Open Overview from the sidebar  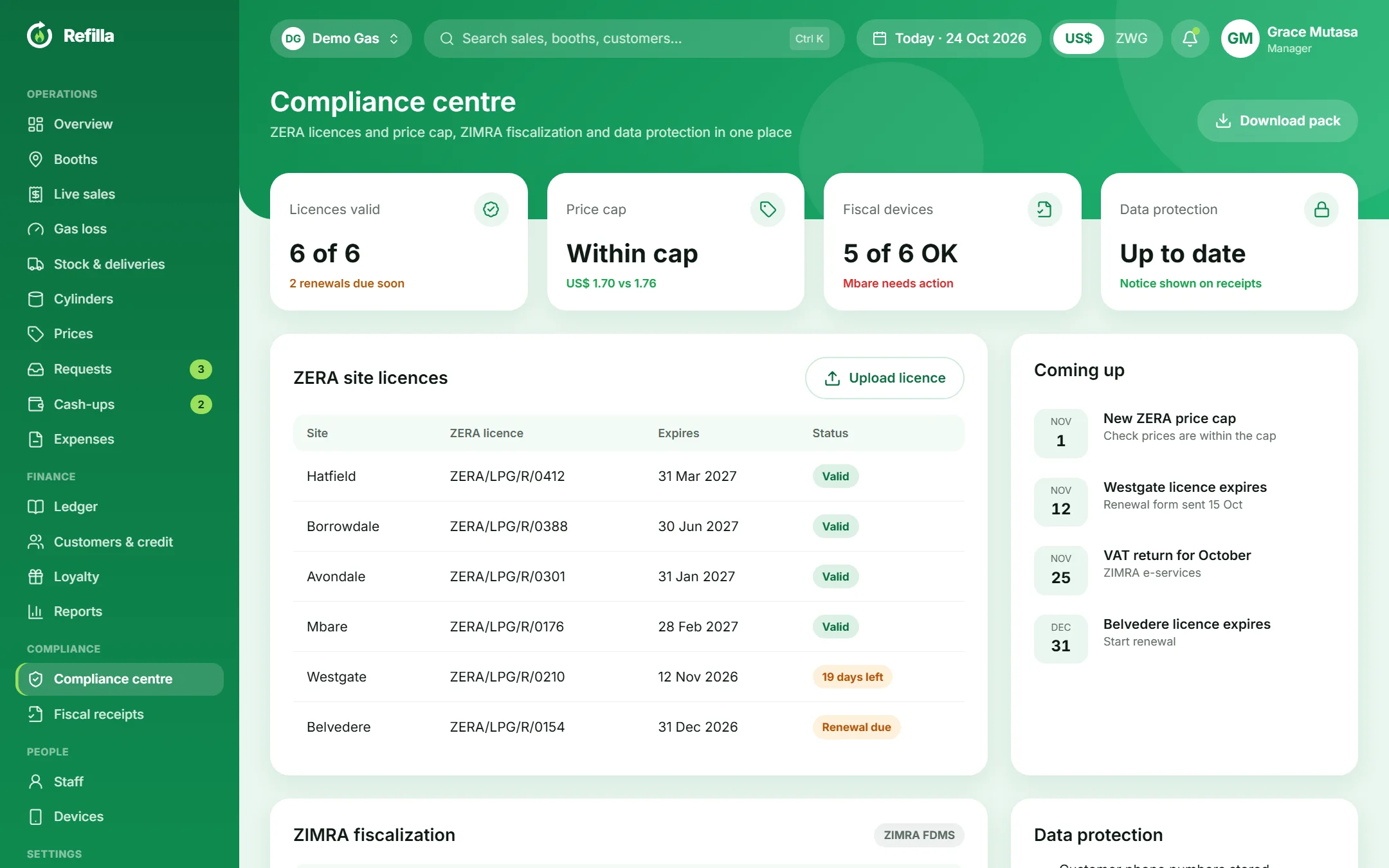click(x=120, y=124)
